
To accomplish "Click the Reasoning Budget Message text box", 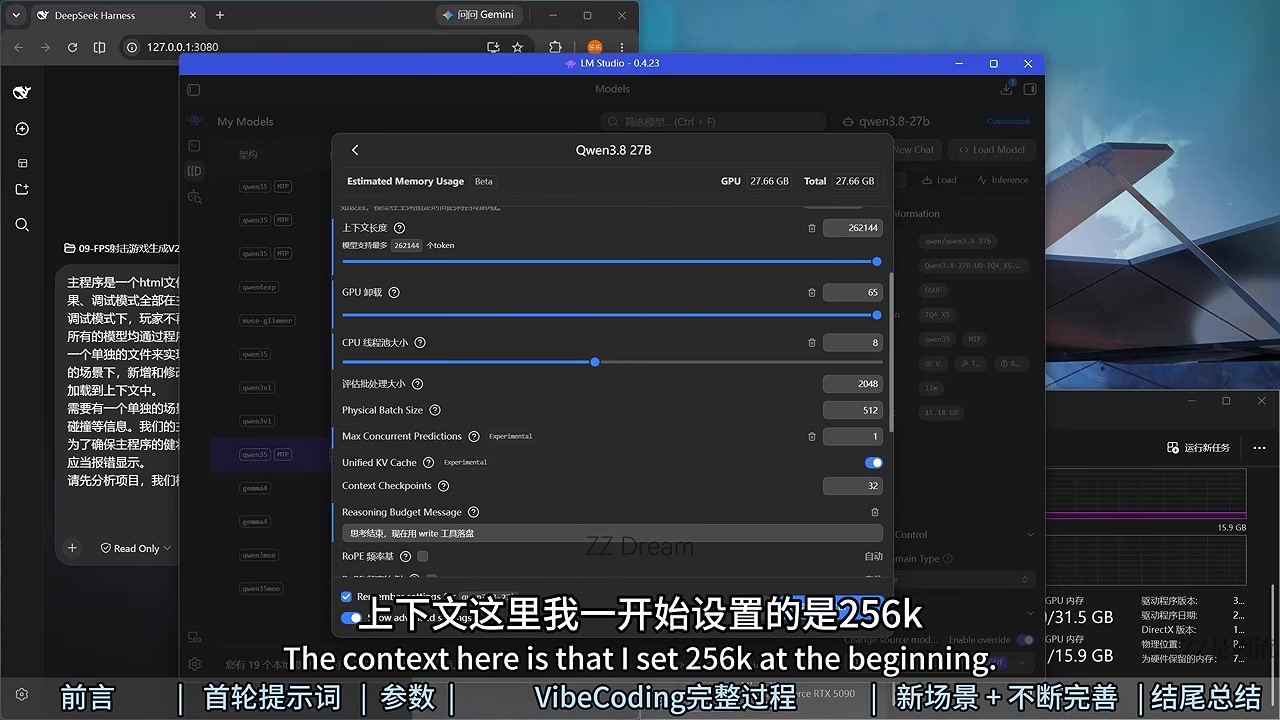I will [612, 534].
